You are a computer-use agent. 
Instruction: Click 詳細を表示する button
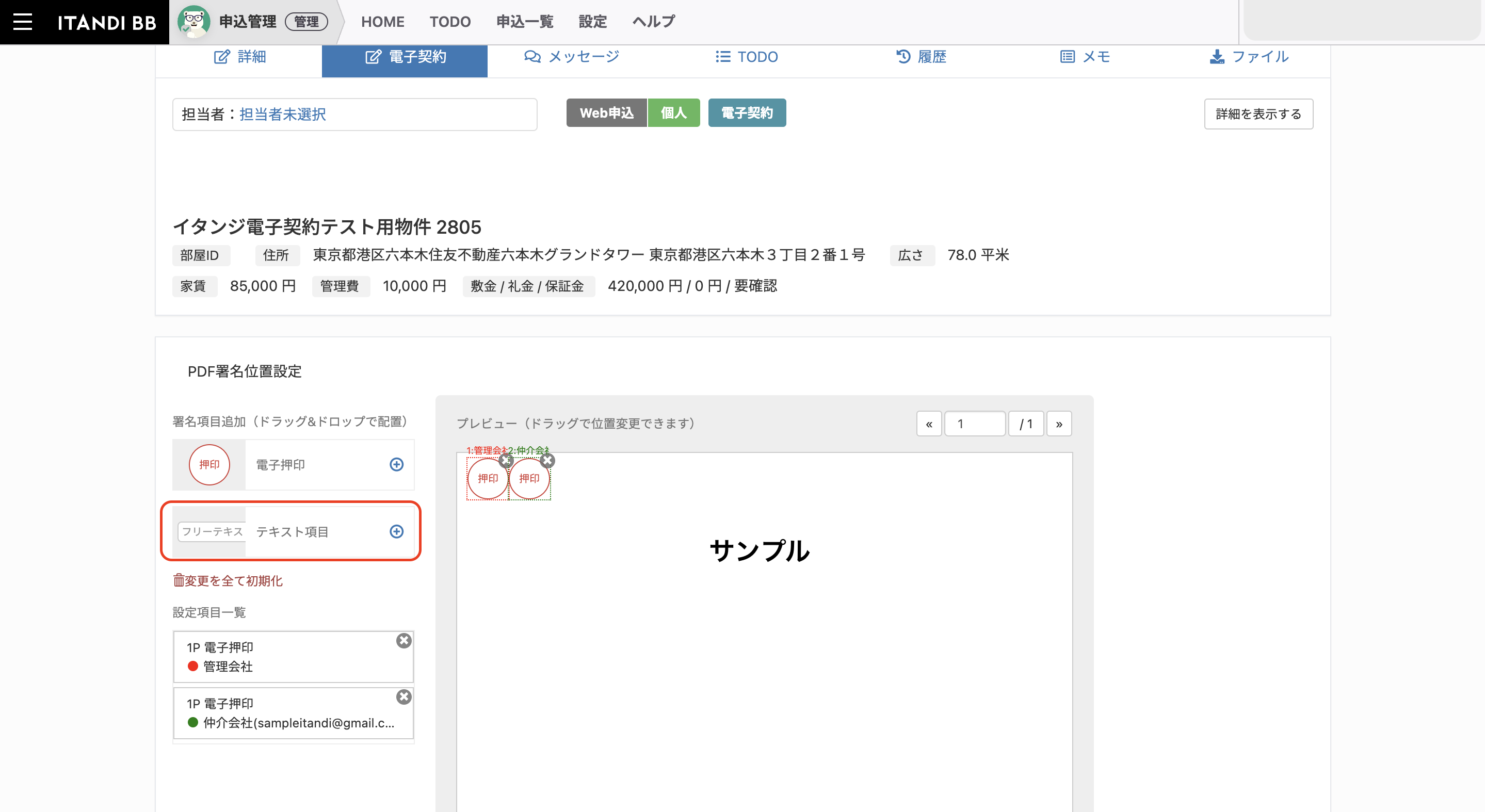(x=1258, y=114)
